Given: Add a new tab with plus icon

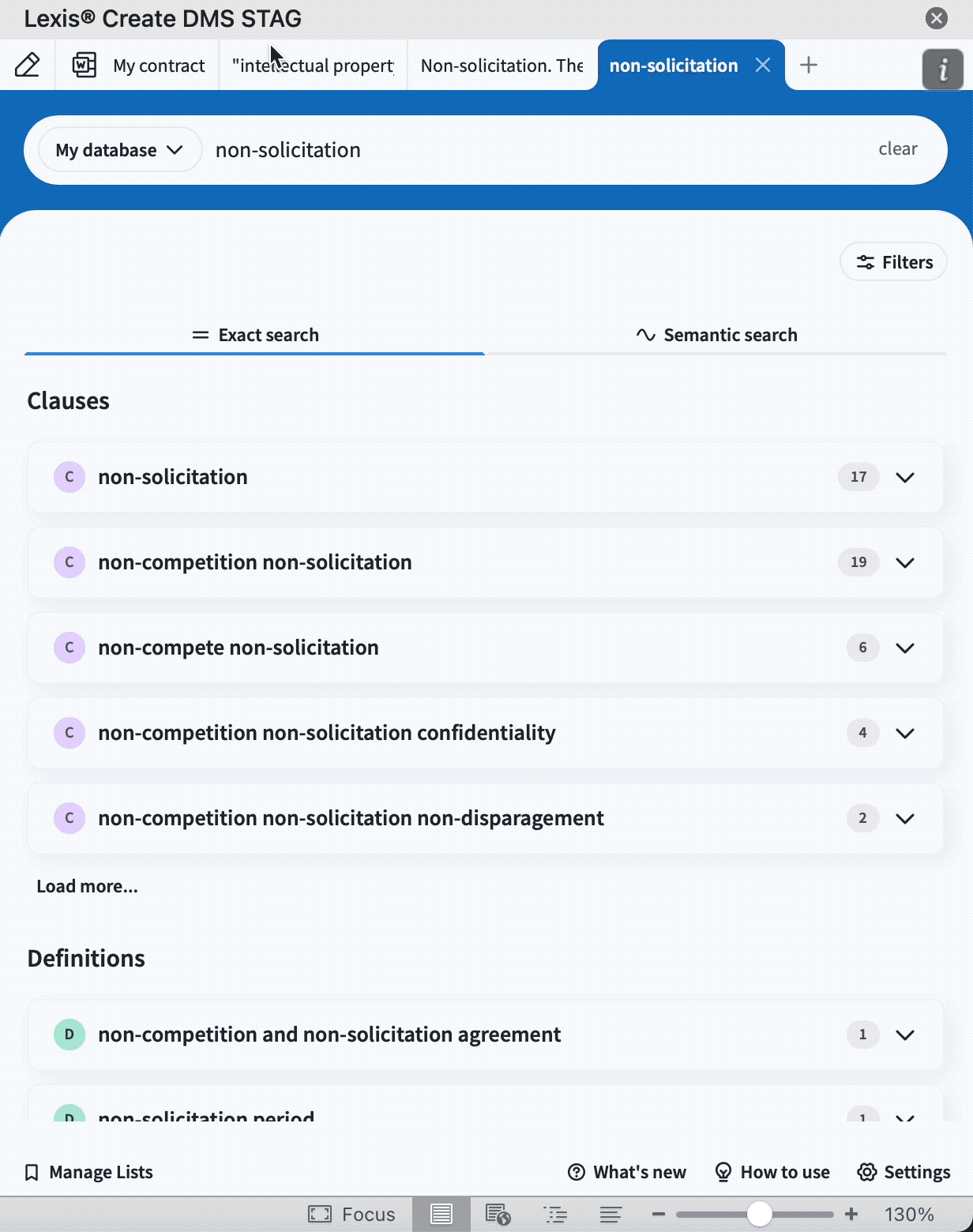Looking at the screenshot, I should [808, 65].
